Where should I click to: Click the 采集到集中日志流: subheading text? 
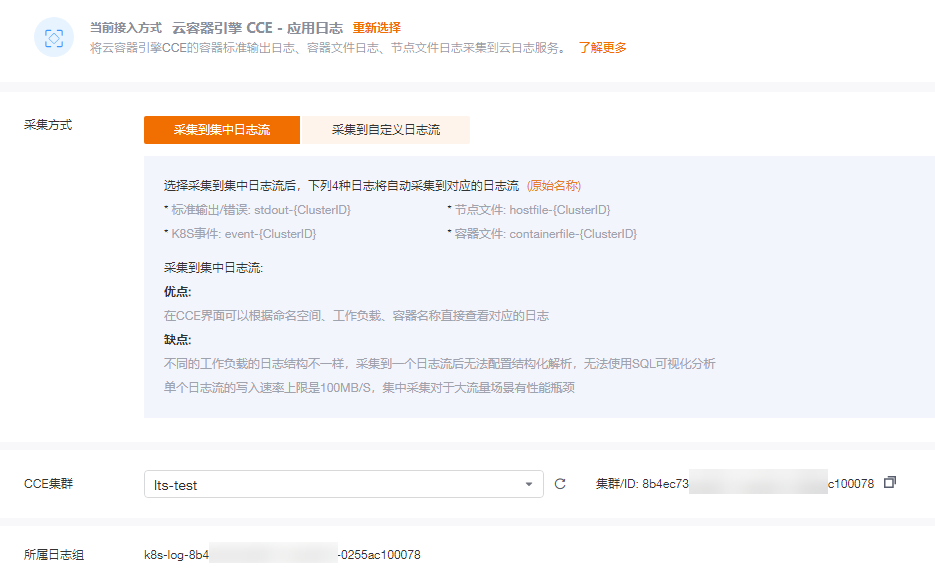pos(213,268)
